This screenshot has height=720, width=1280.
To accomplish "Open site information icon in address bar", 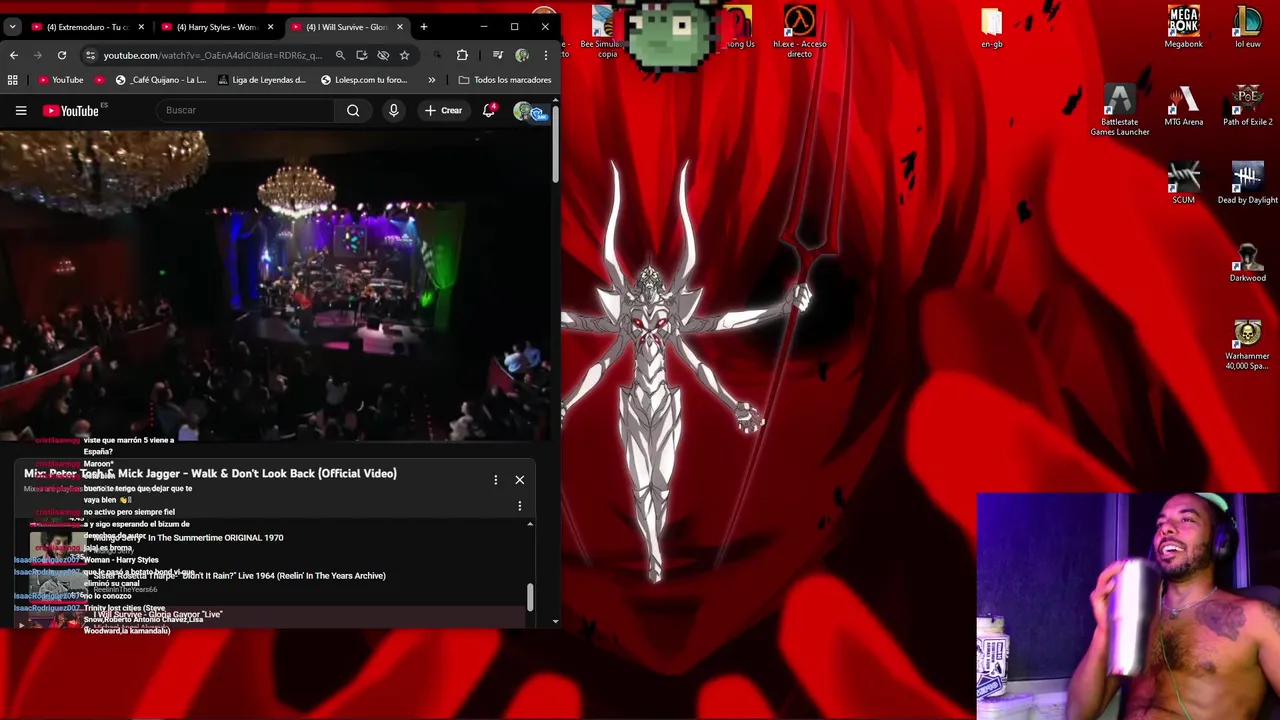I will pyautogui.click(x=90, y=55).
